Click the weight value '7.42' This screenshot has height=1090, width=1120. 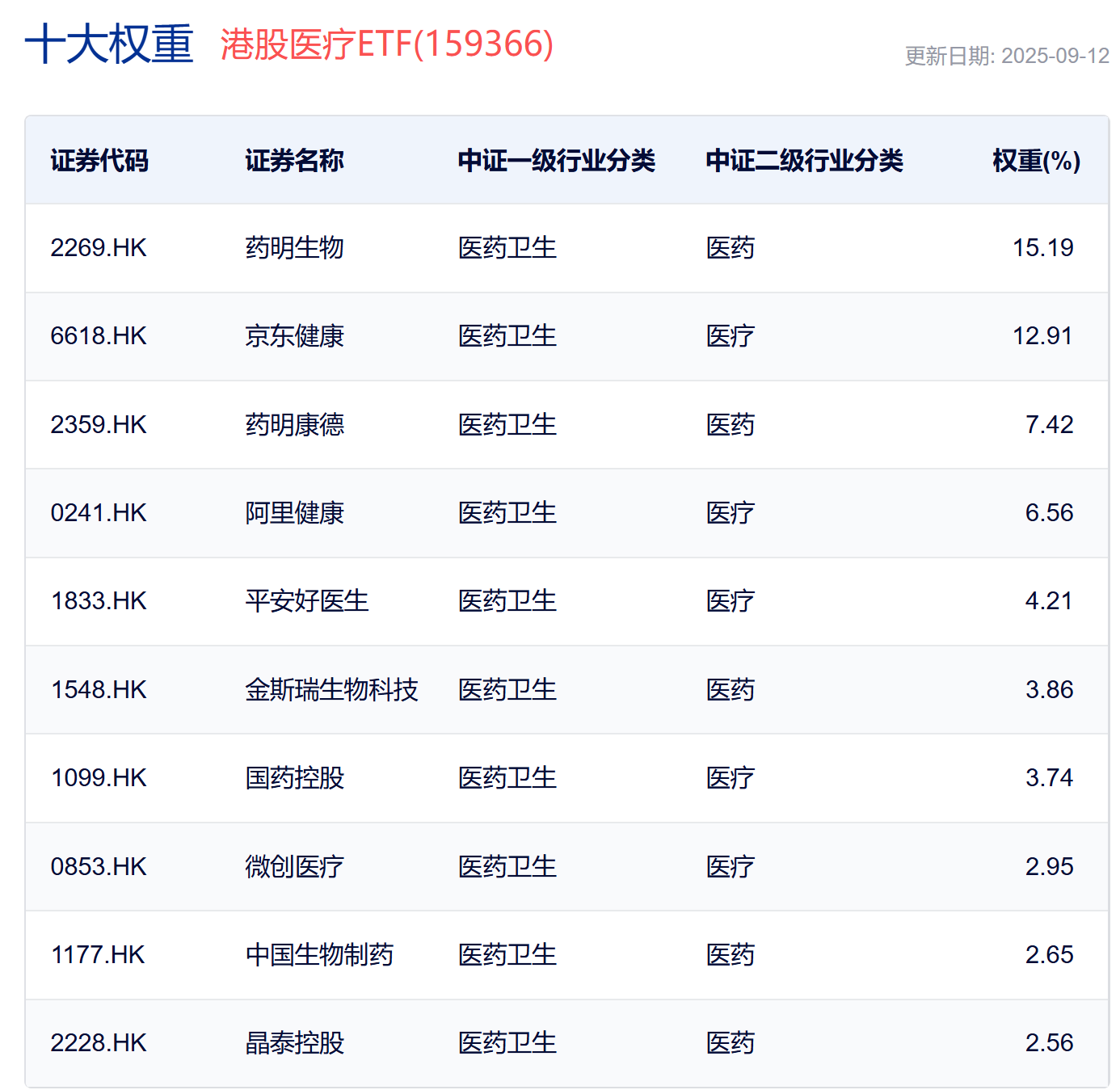click(x=1050, y=425)
